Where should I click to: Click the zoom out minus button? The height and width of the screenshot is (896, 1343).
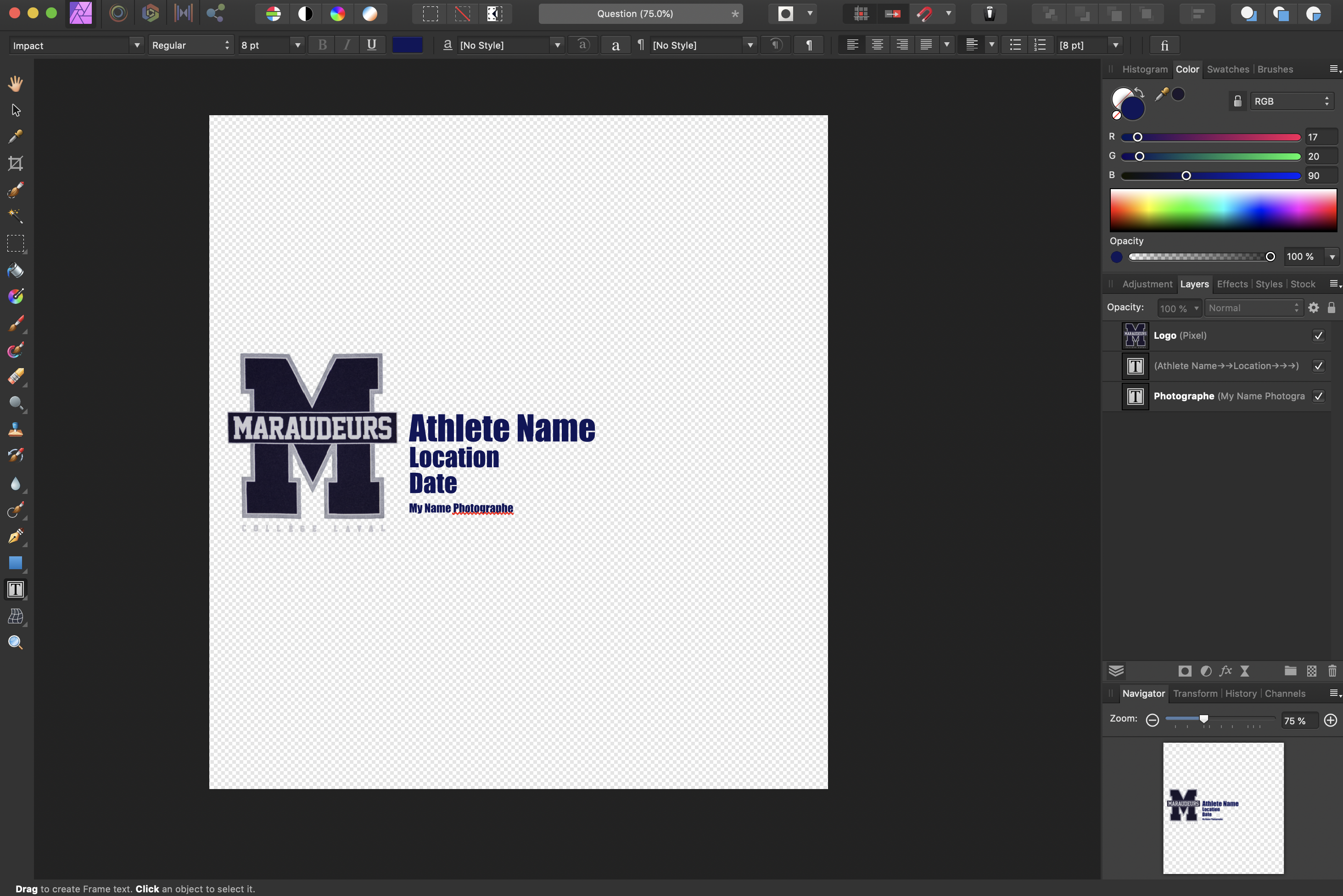click(x=1152, y=720)
